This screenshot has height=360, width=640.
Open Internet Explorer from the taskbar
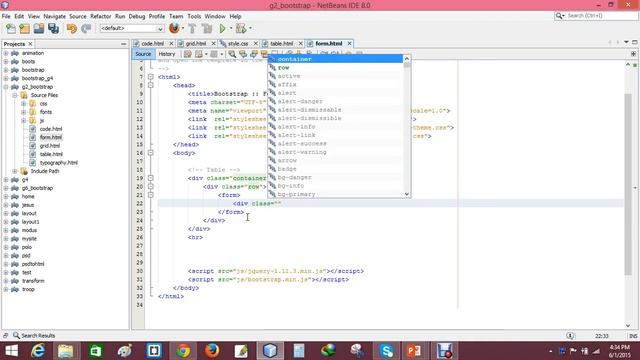point(38,351)
